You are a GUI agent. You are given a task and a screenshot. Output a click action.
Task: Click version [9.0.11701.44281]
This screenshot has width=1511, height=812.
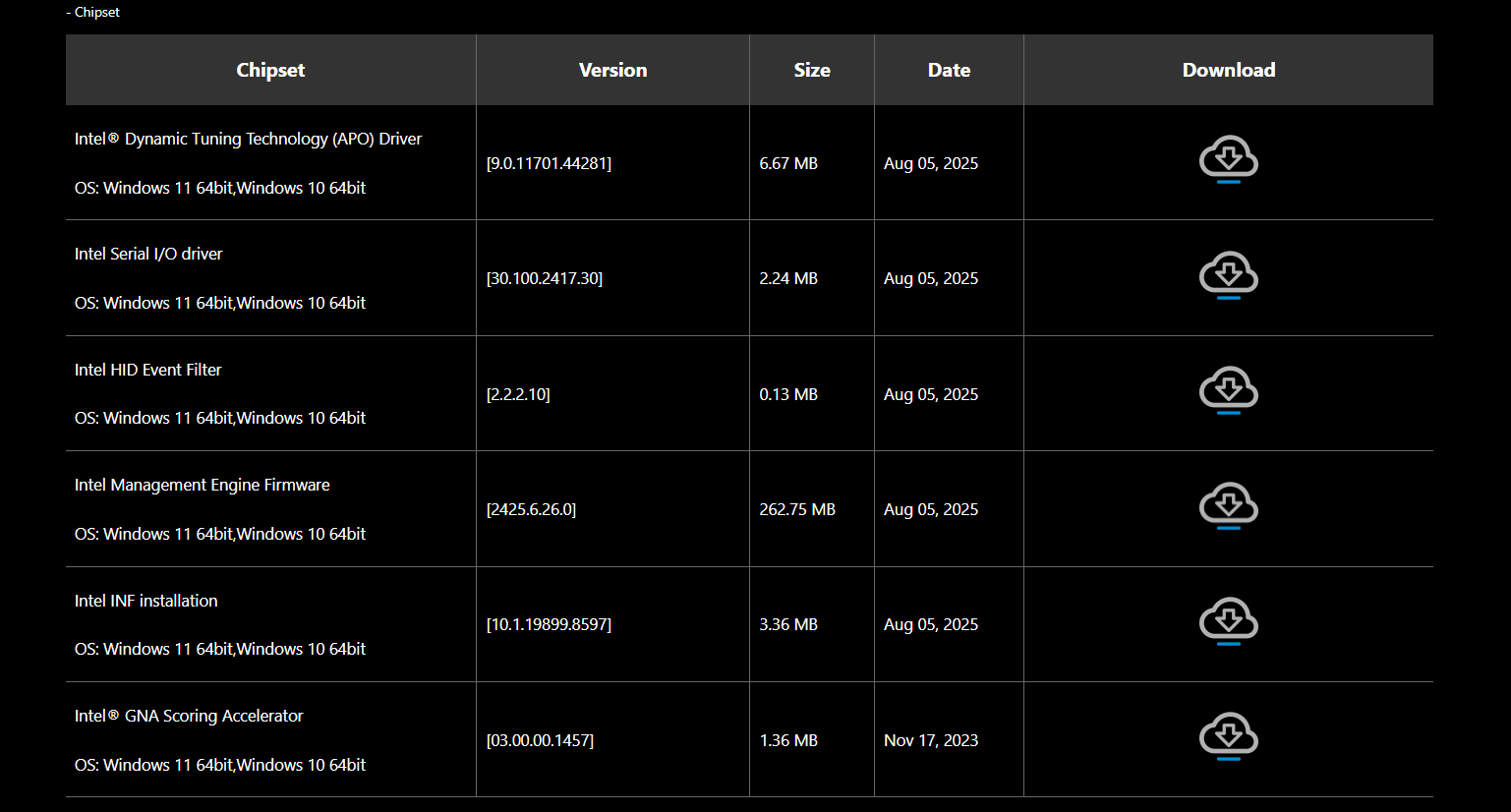[549, 163]
